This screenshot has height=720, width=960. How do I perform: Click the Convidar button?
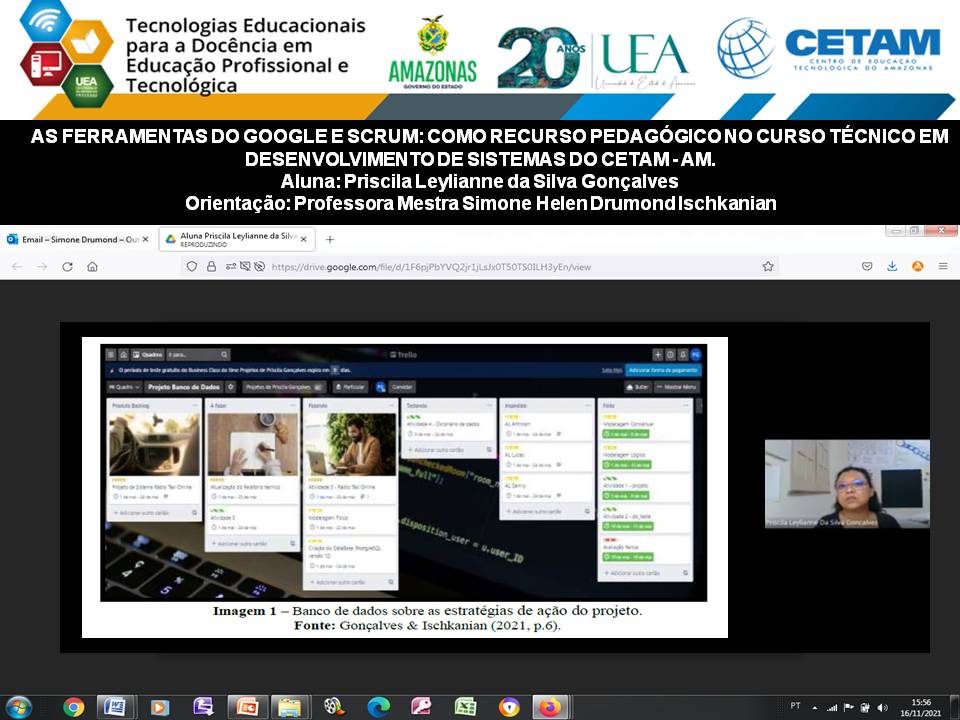tap(402, 387)
